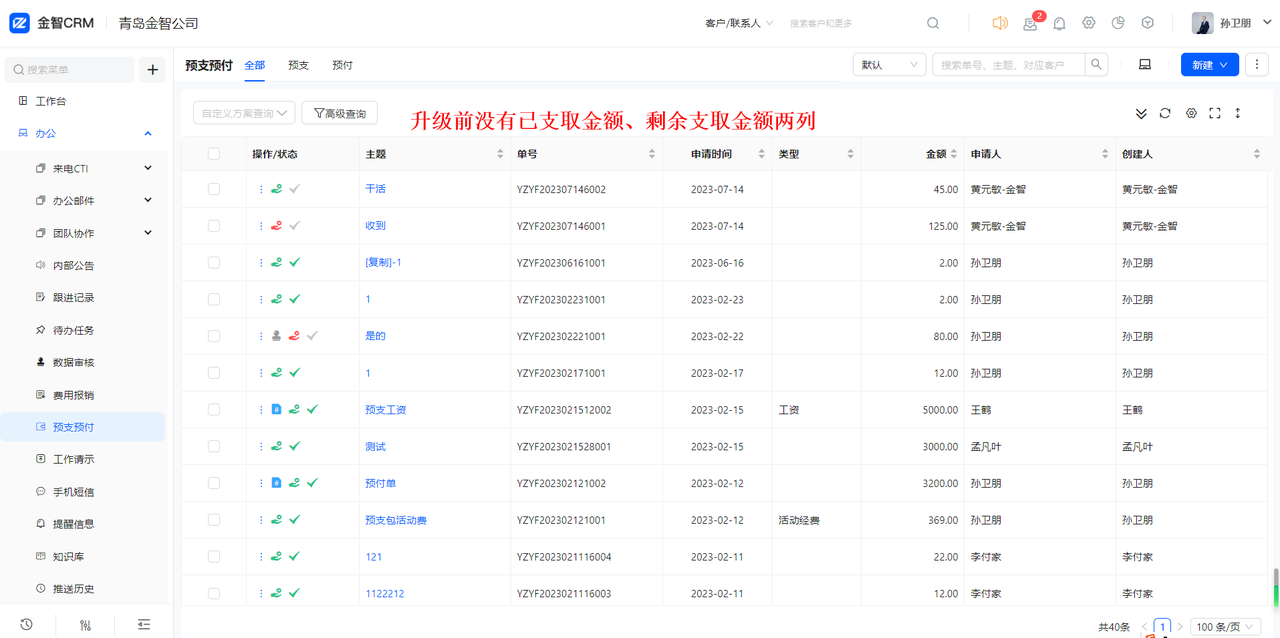The image size is (1280, 638).
Task: Check the box for the [复制]-1 row
Action: [214, 262]
